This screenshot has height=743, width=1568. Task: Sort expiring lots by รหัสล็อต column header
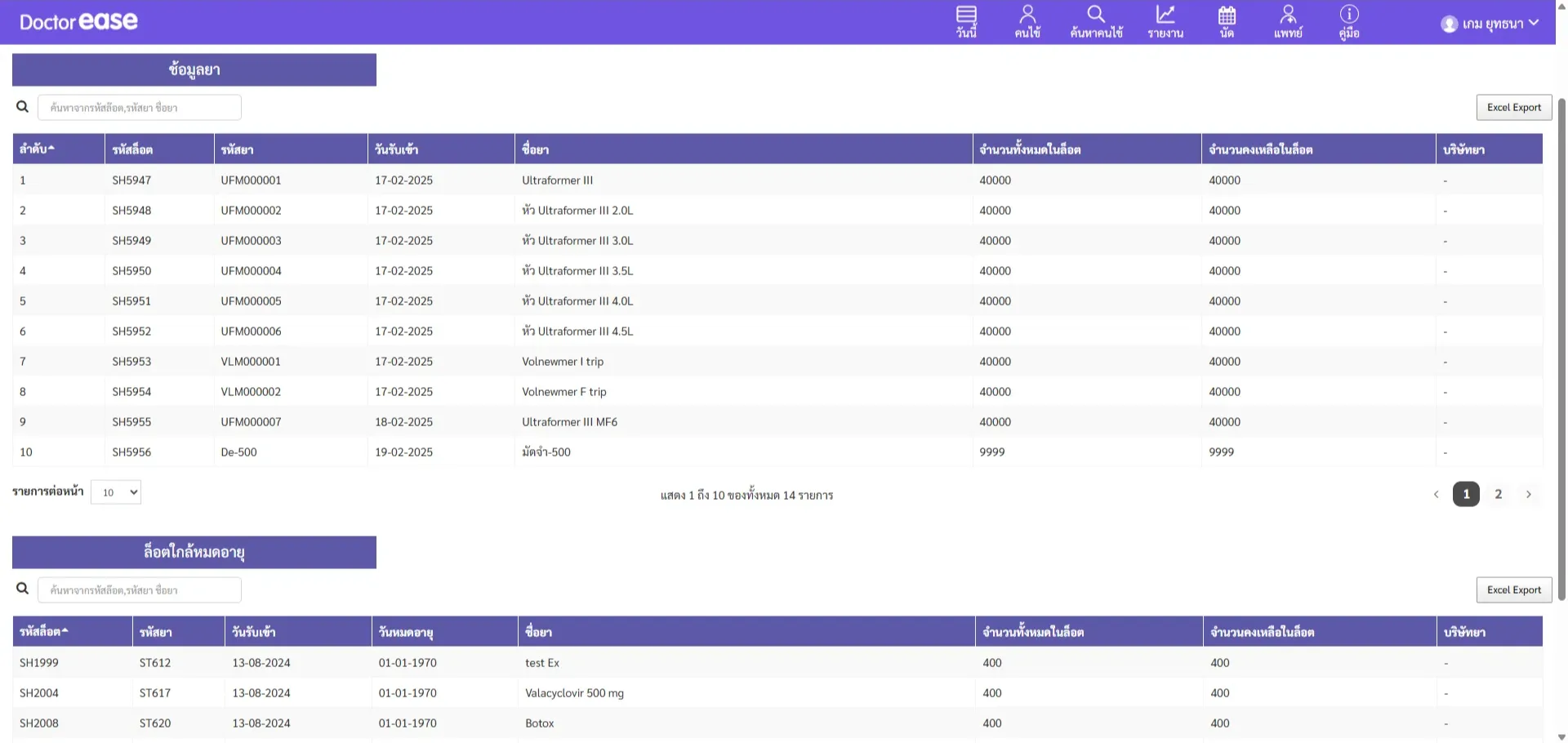44,632
